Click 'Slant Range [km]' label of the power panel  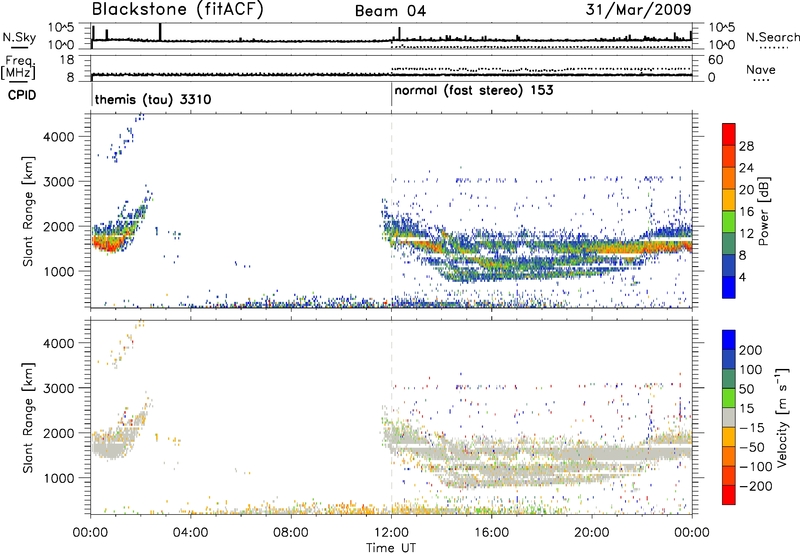coord(28,211)
